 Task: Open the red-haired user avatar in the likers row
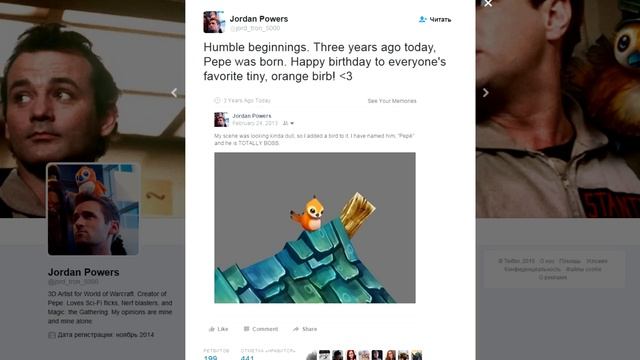point(351,355)
